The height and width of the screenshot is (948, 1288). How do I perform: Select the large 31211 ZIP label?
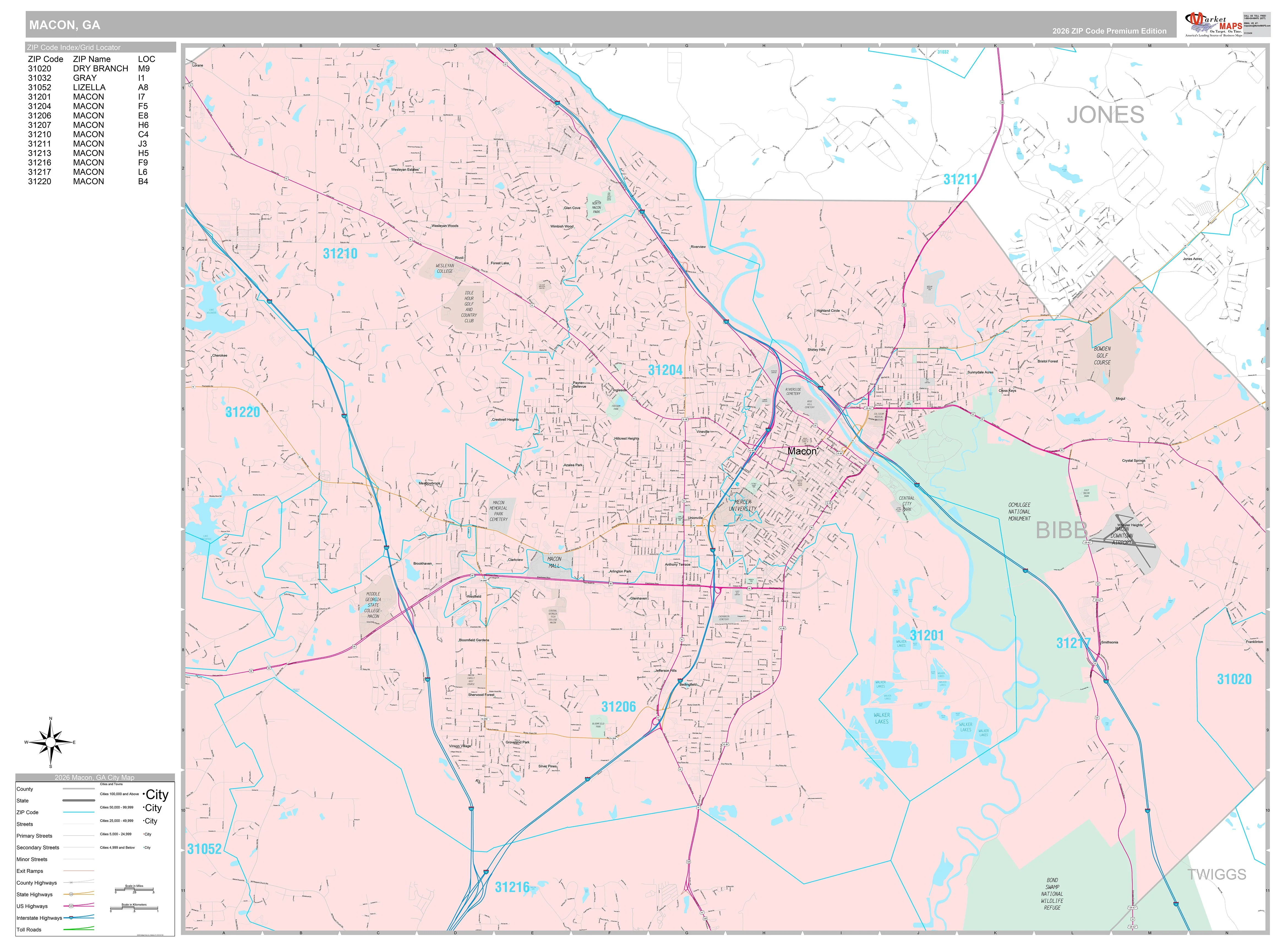pyautogui.click(x=960, y=180)
